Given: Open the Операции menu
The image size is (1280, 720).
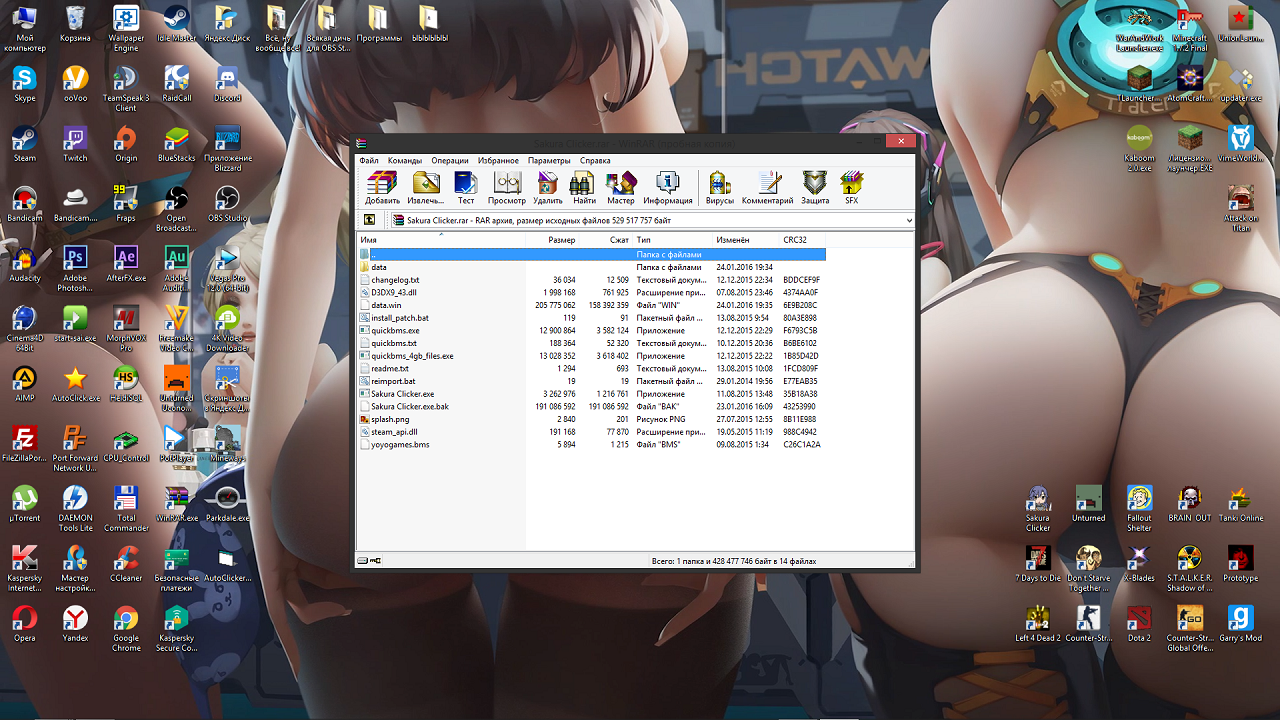Looking at the screenshot, I should [450, 160].
